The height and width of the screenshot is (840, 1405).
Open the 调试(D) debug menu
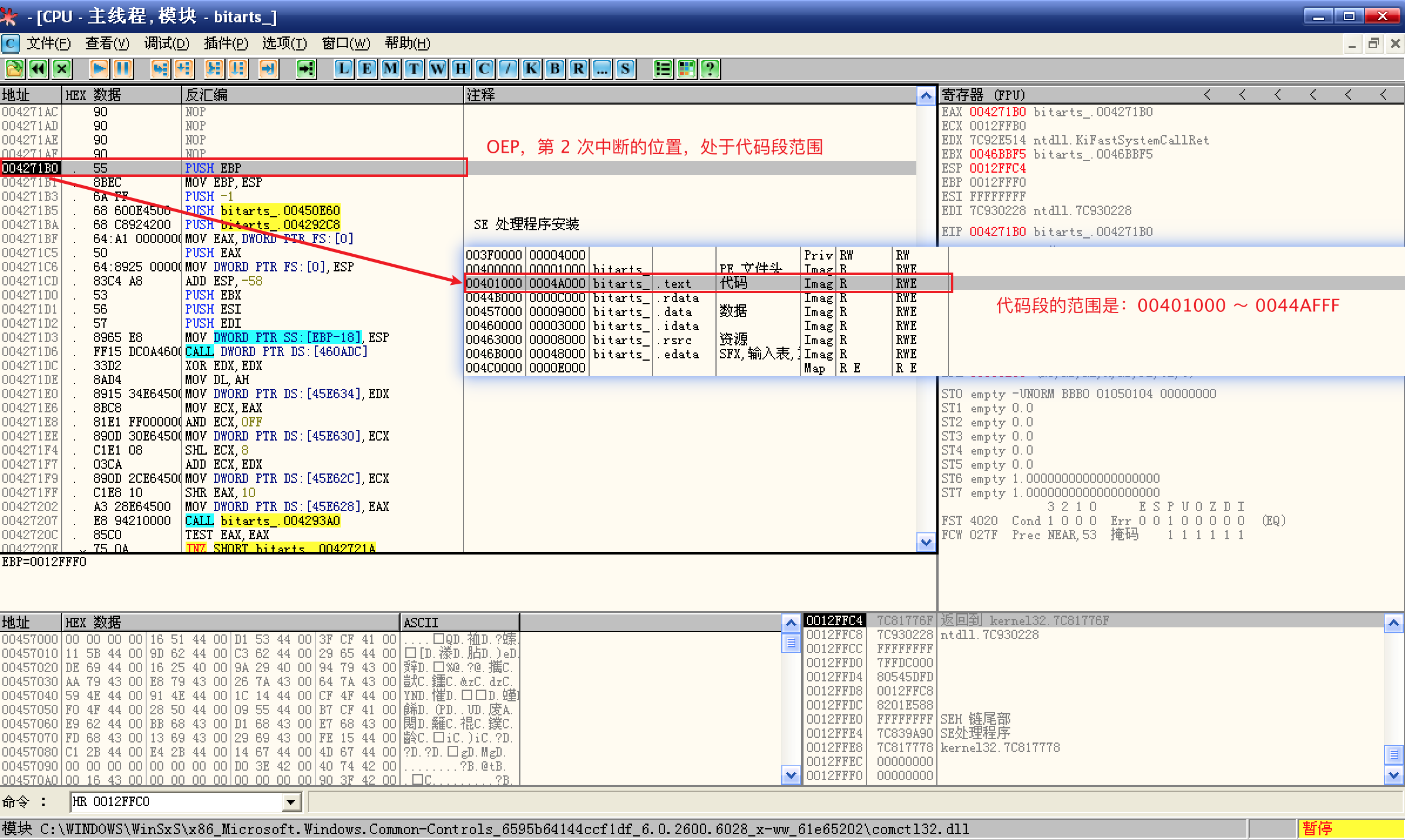[x=167, y=43]
